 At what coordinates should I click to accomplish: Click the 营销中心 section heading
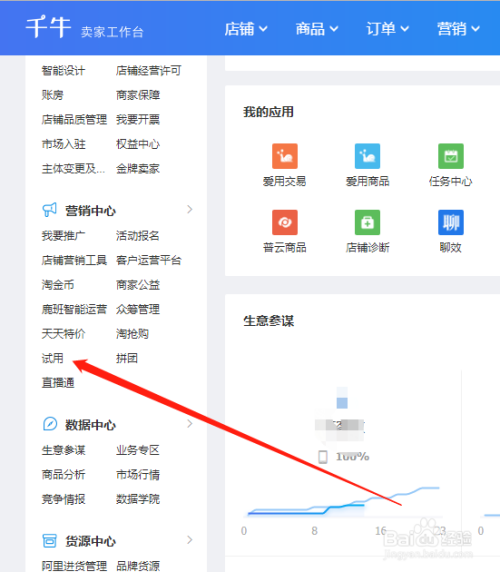tap(90, 210)
